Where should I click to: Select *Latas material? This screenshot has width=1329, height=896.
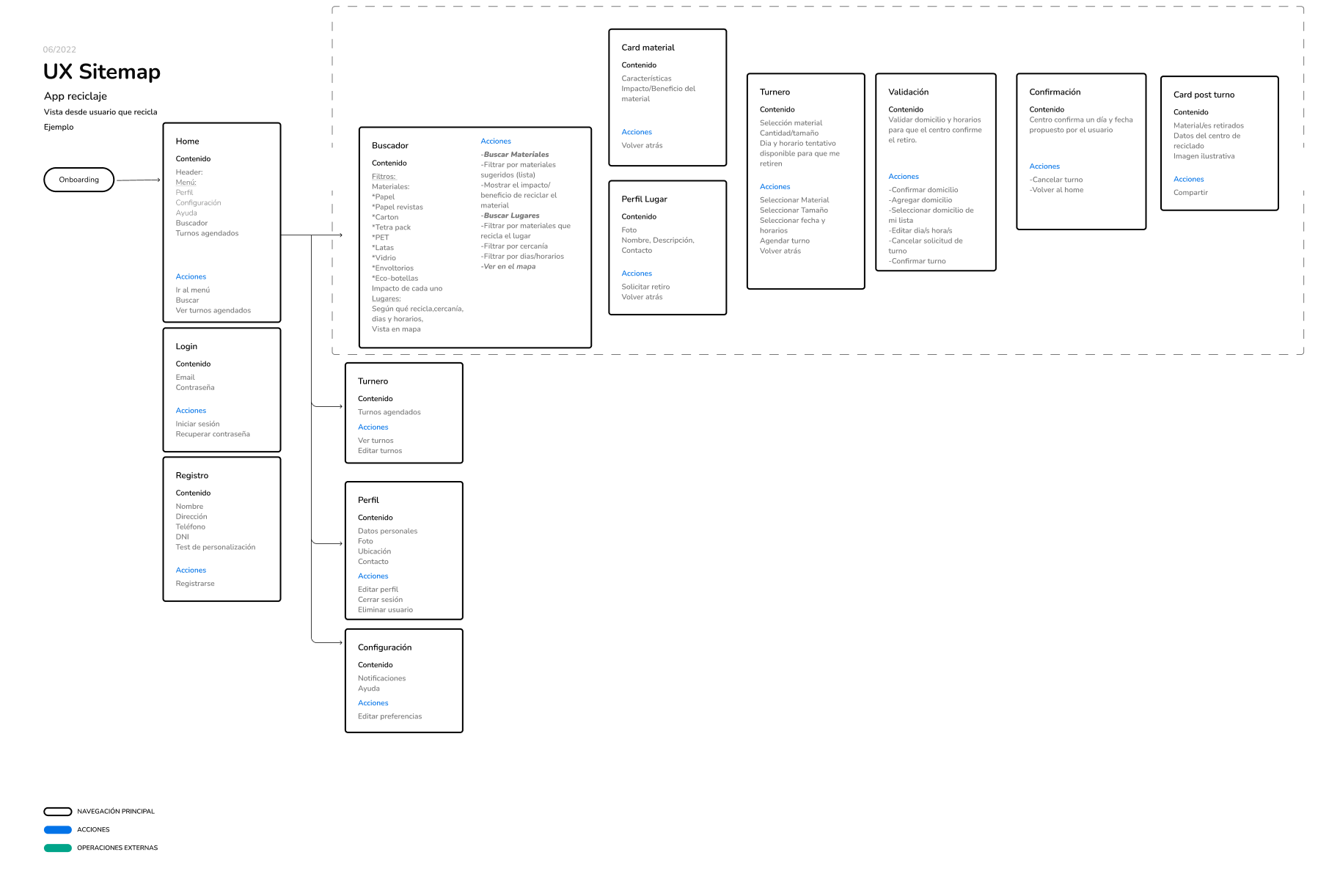click(x=383, y=249)
